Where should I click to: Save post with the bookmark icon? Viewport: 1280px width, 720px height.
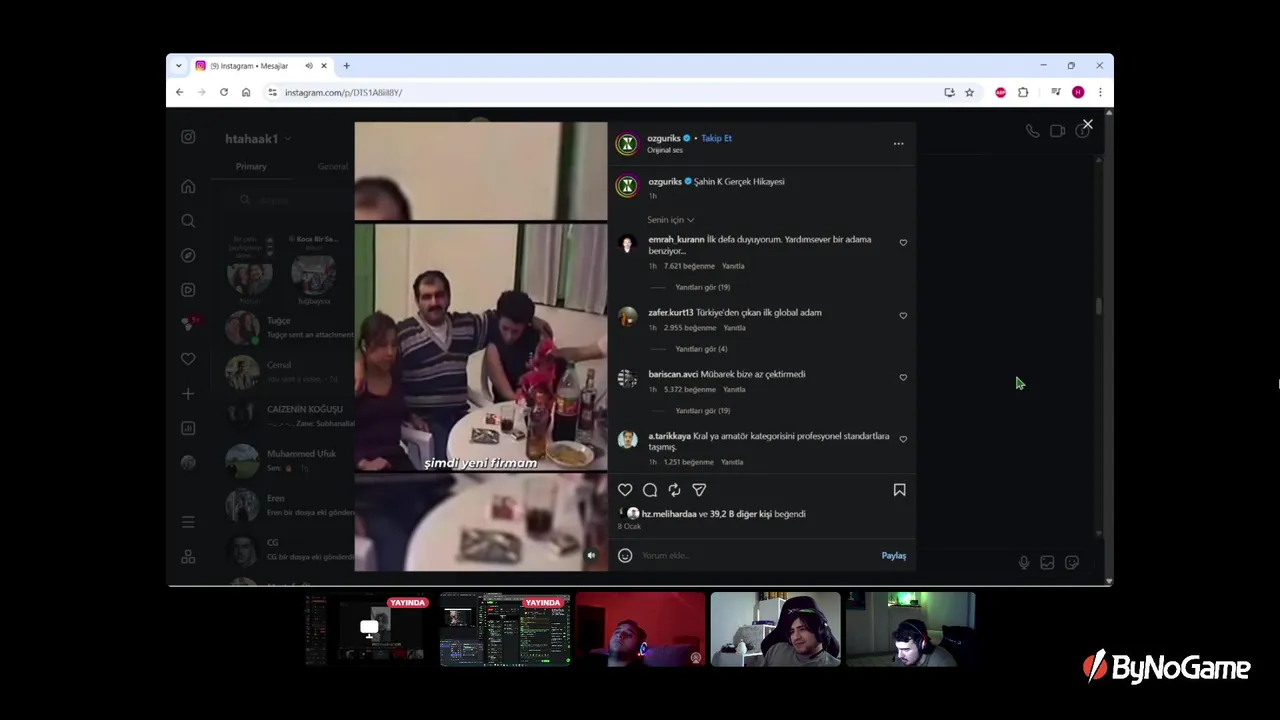[x=899, y=490]
